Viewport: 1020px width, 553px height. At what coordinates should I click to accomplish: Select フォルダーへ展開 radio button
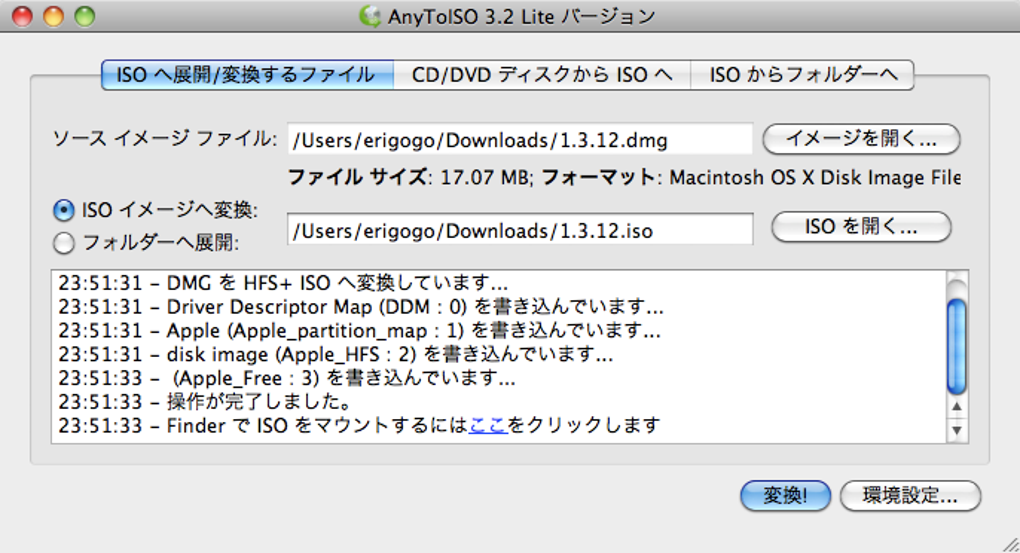pyautogui.click(x=64, y=243)
